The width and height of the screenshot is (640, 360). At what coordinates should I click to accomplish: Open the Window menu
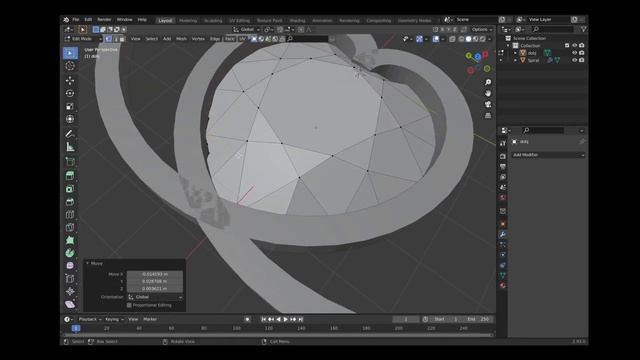(x=124, y=20)
